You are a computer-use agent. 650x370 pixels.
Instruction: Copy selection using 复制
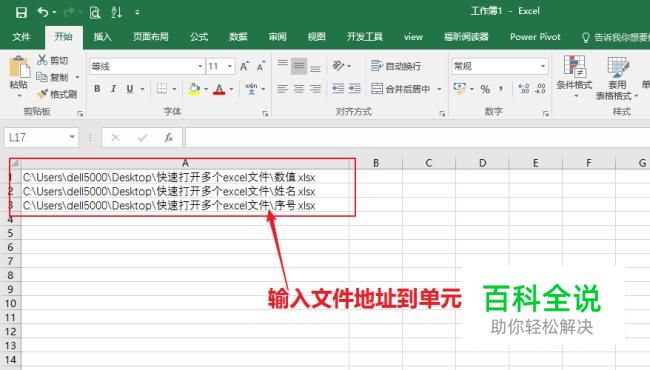click(x=52, y=77)
